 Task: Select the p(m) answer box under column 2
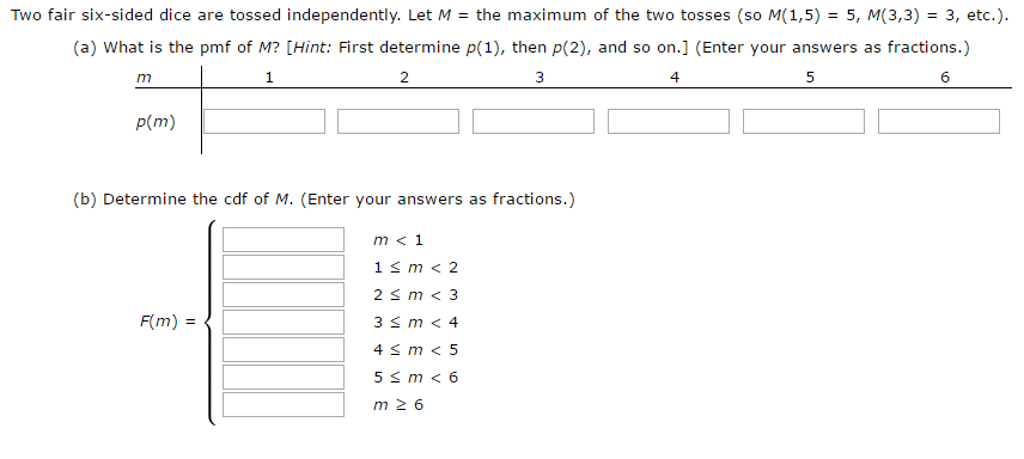pos(398,122)
